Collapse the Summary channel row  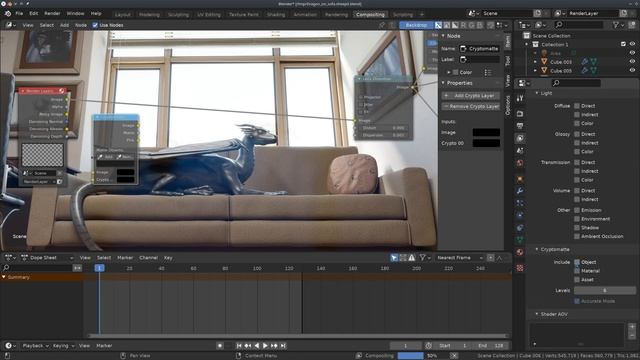click(x=4, y=277)
